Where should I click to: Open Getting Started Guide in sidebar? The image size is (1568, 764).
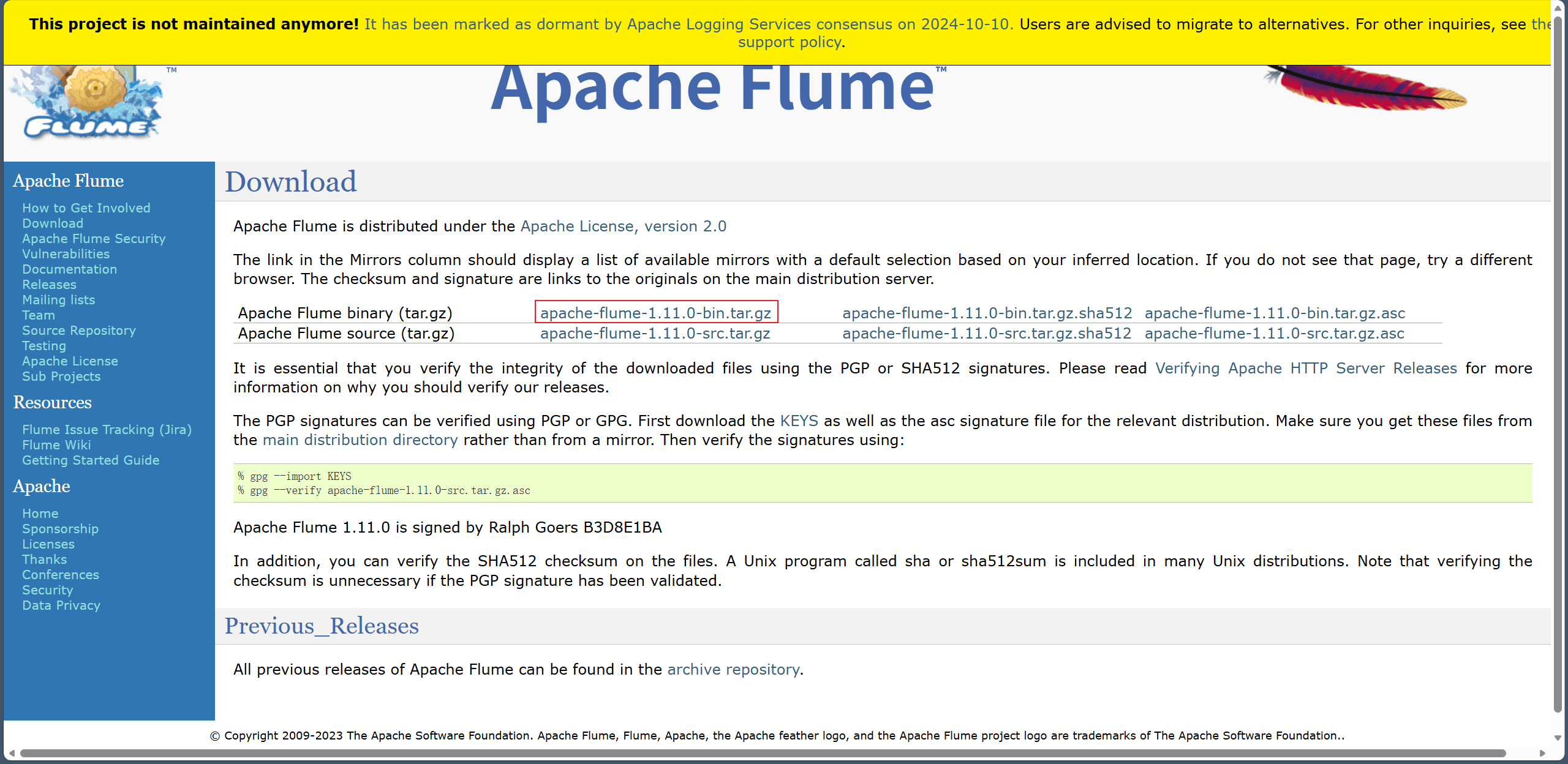[91, 460]
